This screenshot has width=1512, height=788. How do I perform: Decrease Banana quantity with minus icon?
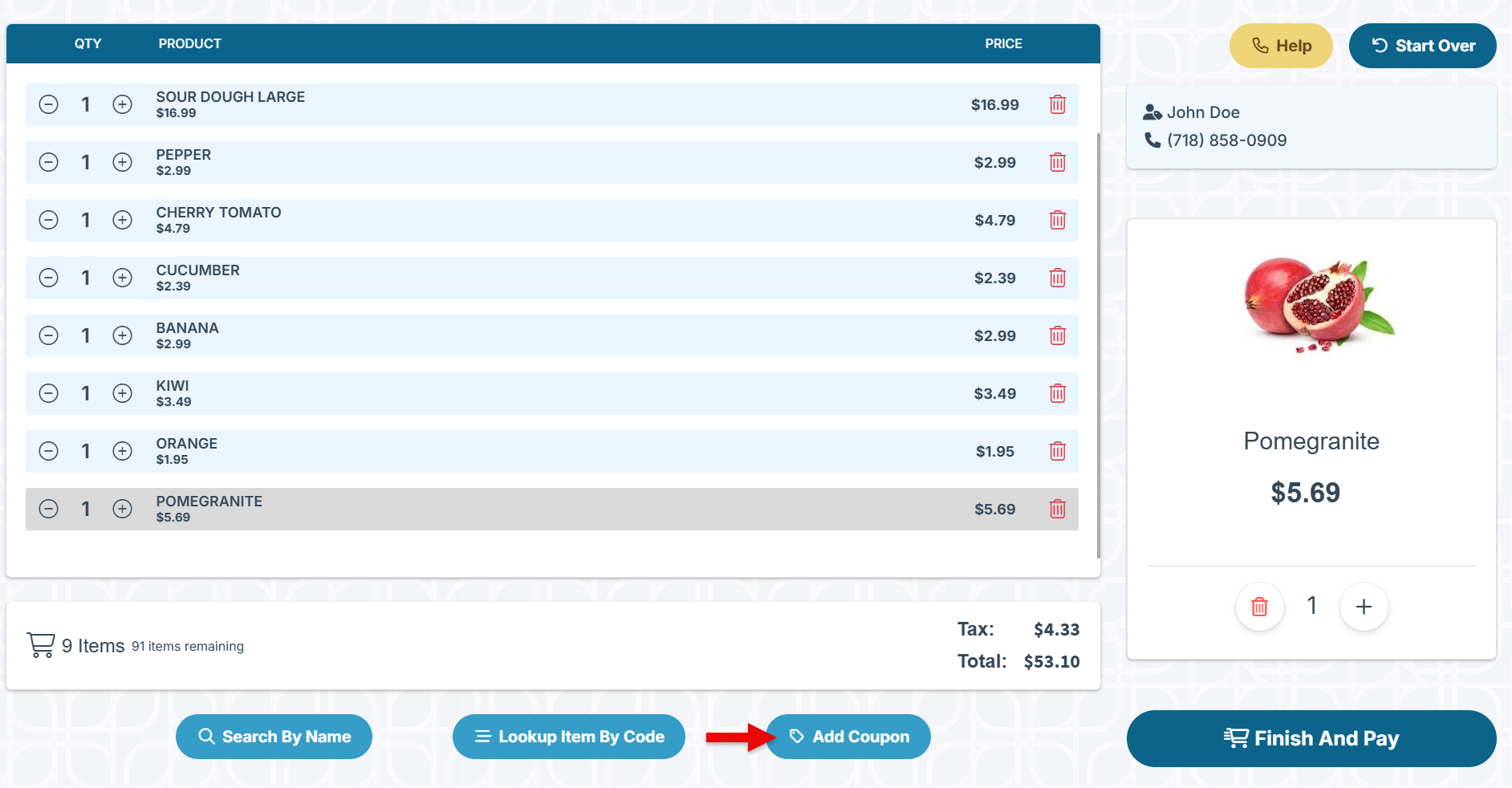coord(49,335)
